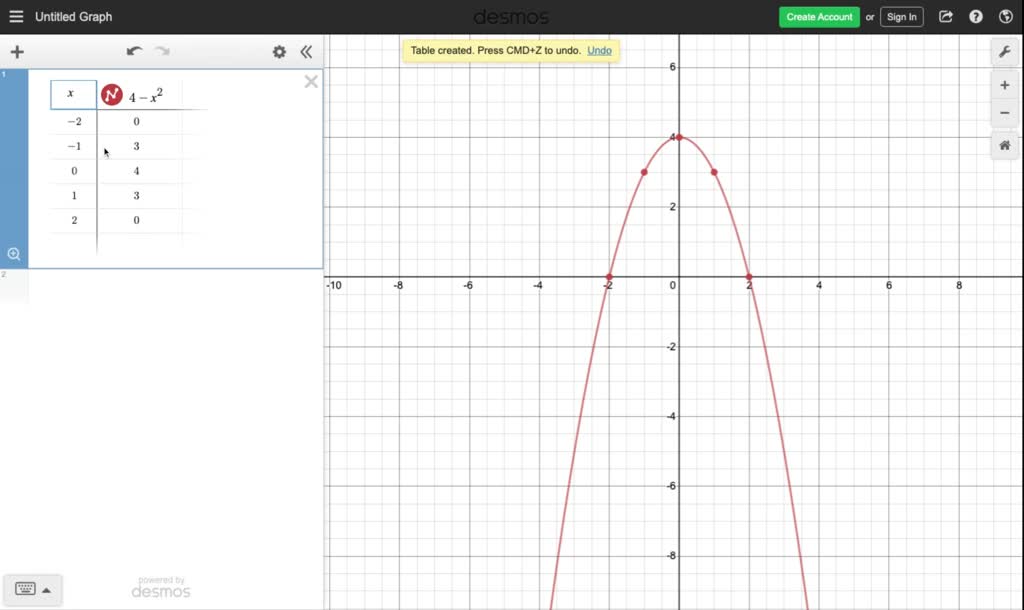
Task: Click the globe language icon
Action: (x=1006, y=16)
